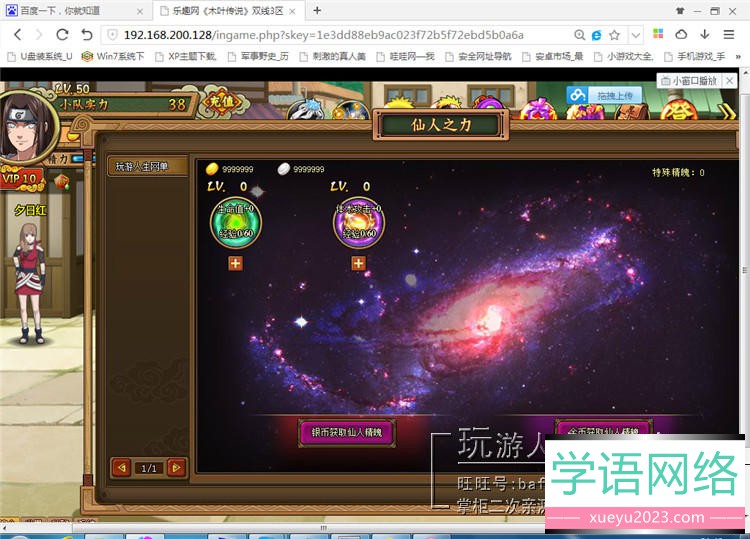This screenshot has height=539, width=750.
Task: Click the green 生命值 orb
Action: pos(235,221)
